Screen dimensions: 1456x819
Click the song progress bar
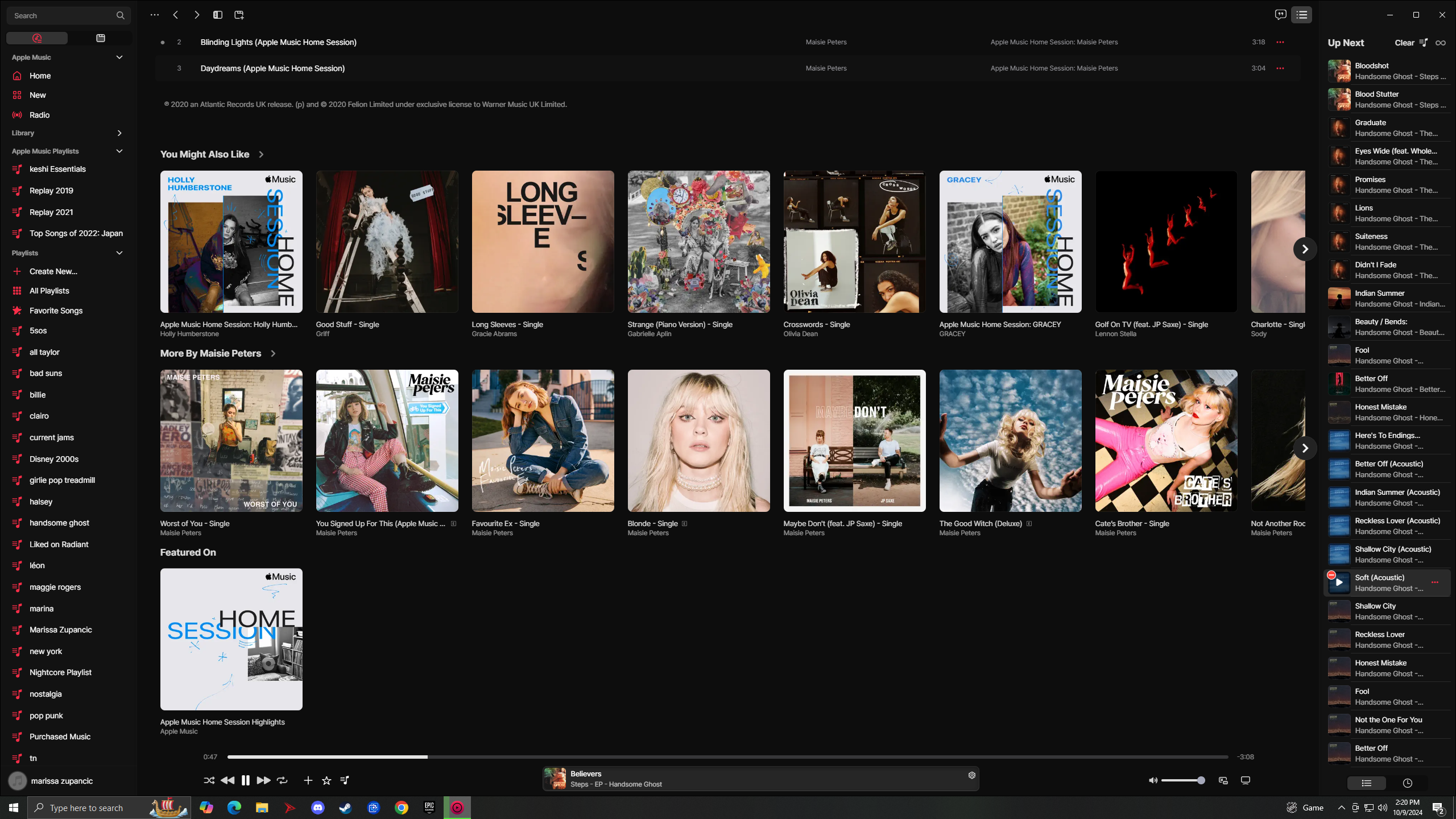point(727,757)
